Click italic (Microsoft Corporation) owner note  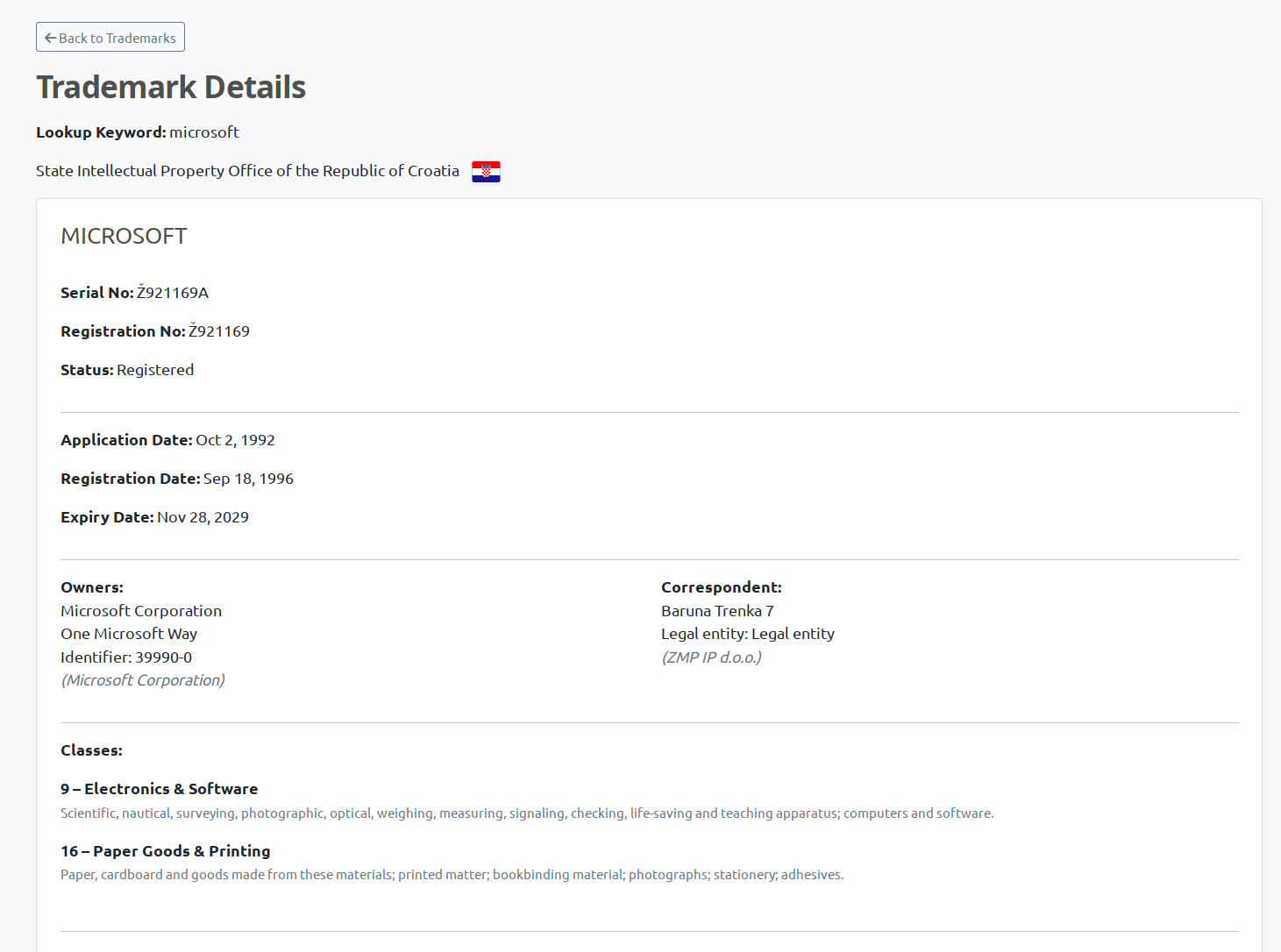[x=143, y=680]
